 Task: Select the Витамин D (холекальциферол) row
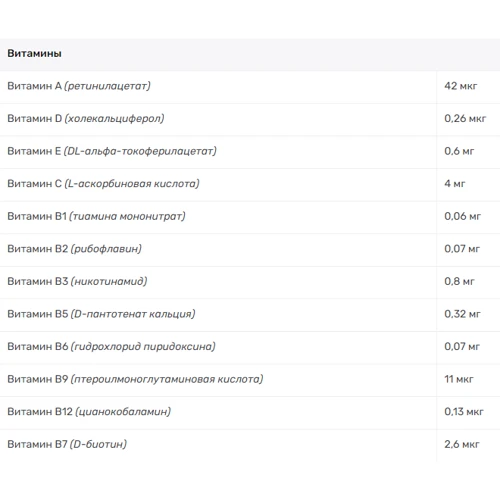pyautogui.click(x=250, y=120)
